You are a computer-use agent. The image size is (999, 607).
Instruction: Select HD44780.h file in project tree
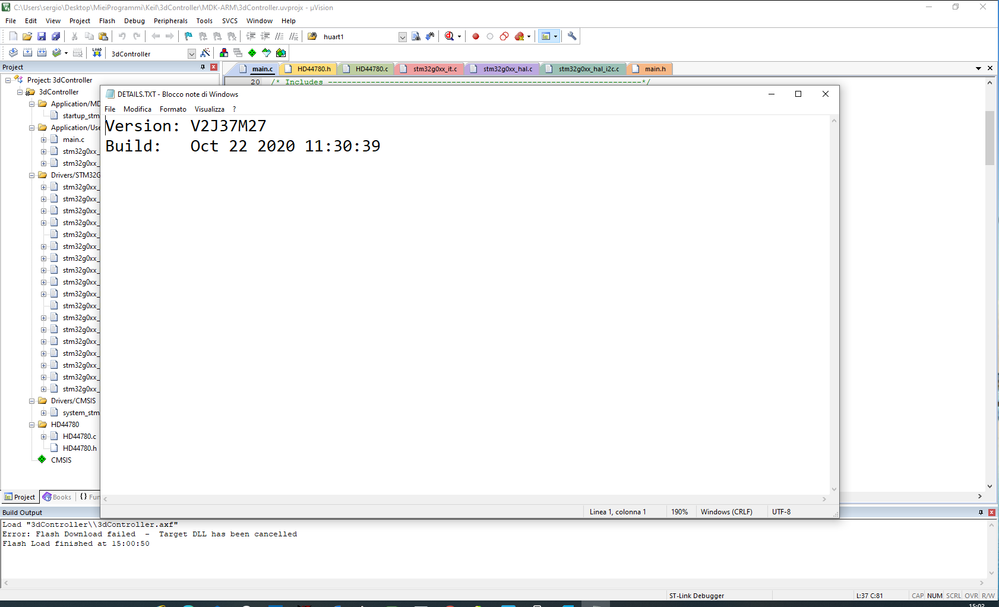pyautogui.click(x=80, y=448)
